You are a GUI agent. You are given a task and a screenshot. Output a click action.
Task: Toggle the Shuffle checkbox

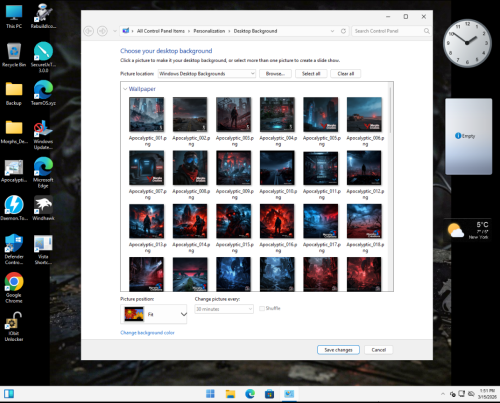(x=262, y=308)
